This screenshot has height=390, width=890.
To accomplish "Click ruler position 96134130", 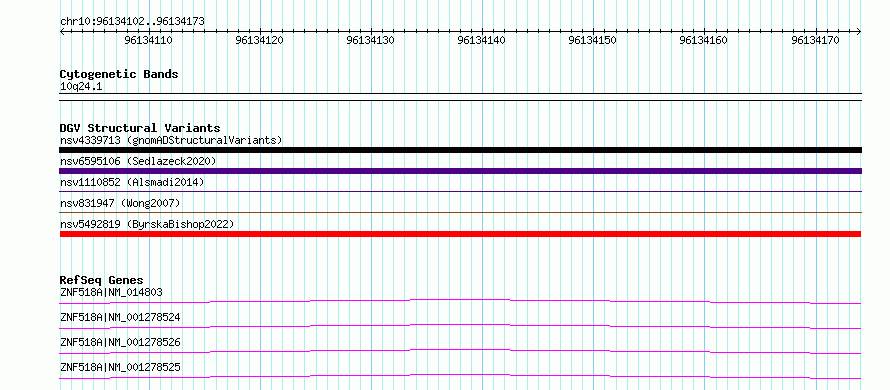I will click(371, 40).
